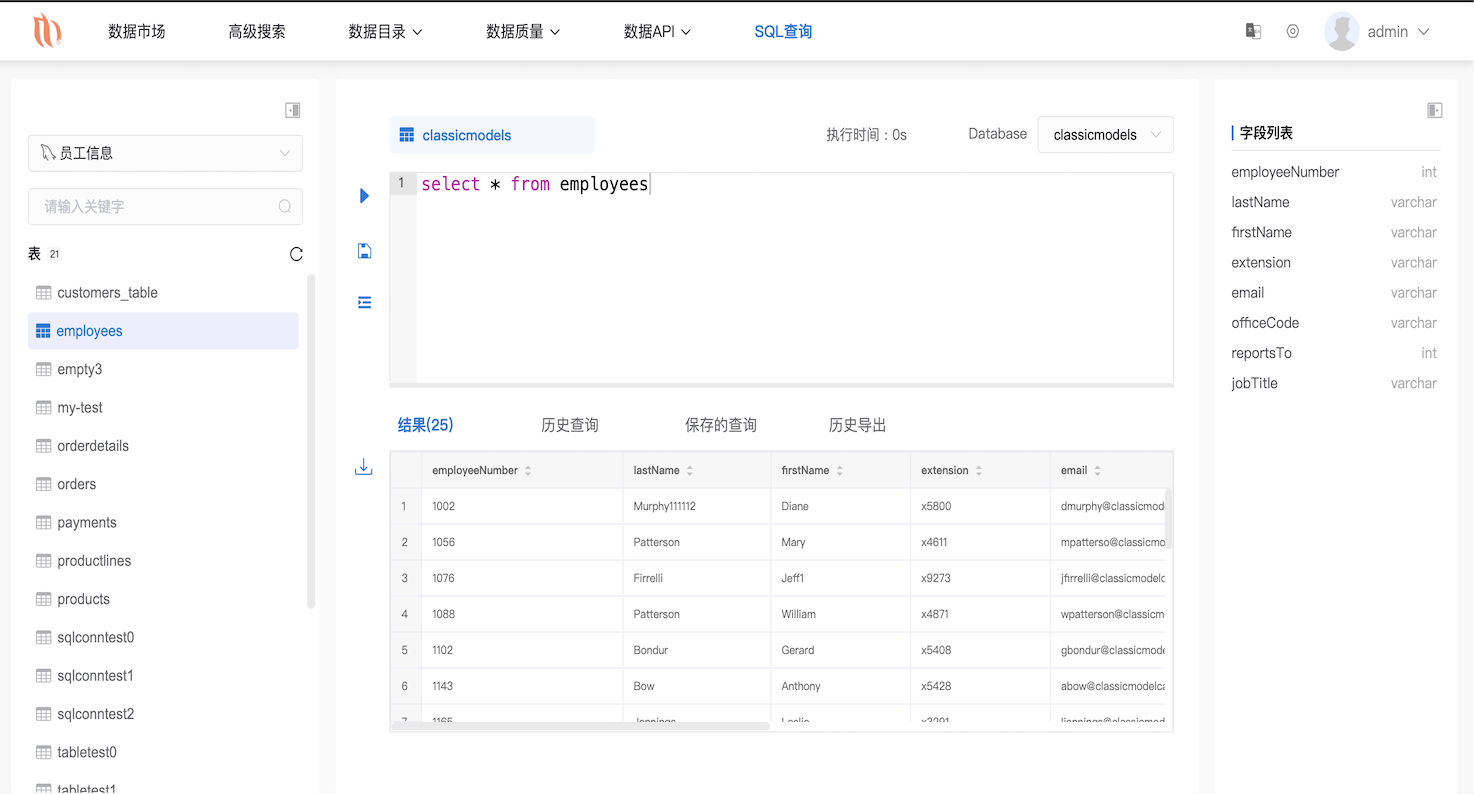This screenshot has width=1474, height=794.
Task: Refresh the table list
Action: [296, 254]
